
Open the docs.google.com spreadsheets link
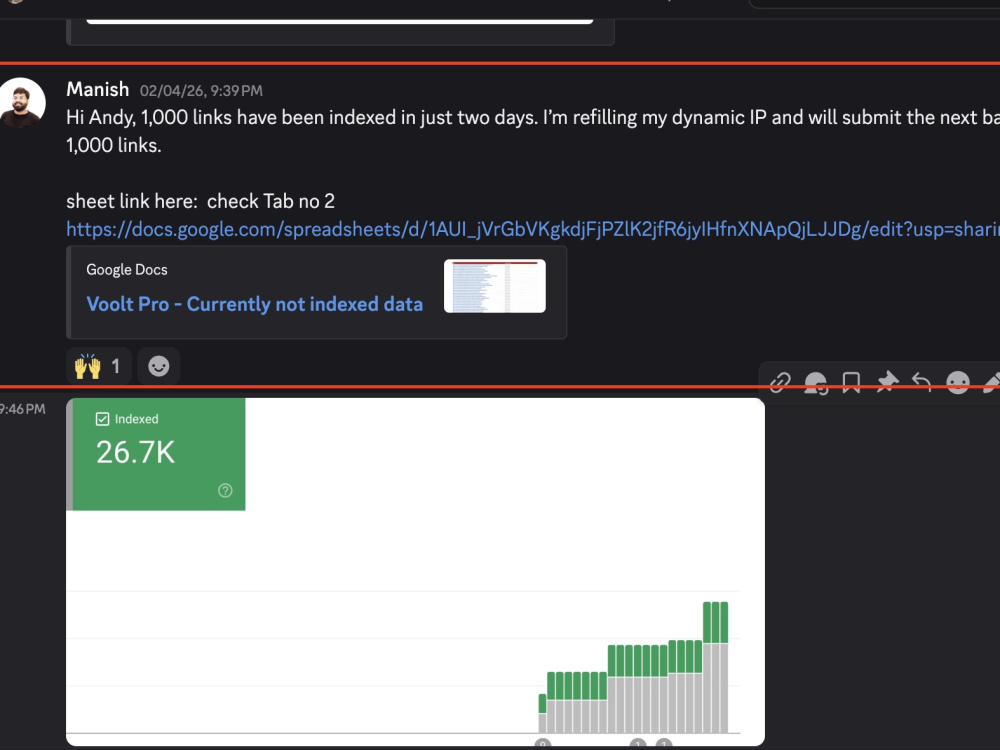pyautogui.click(x=533, y=229)
